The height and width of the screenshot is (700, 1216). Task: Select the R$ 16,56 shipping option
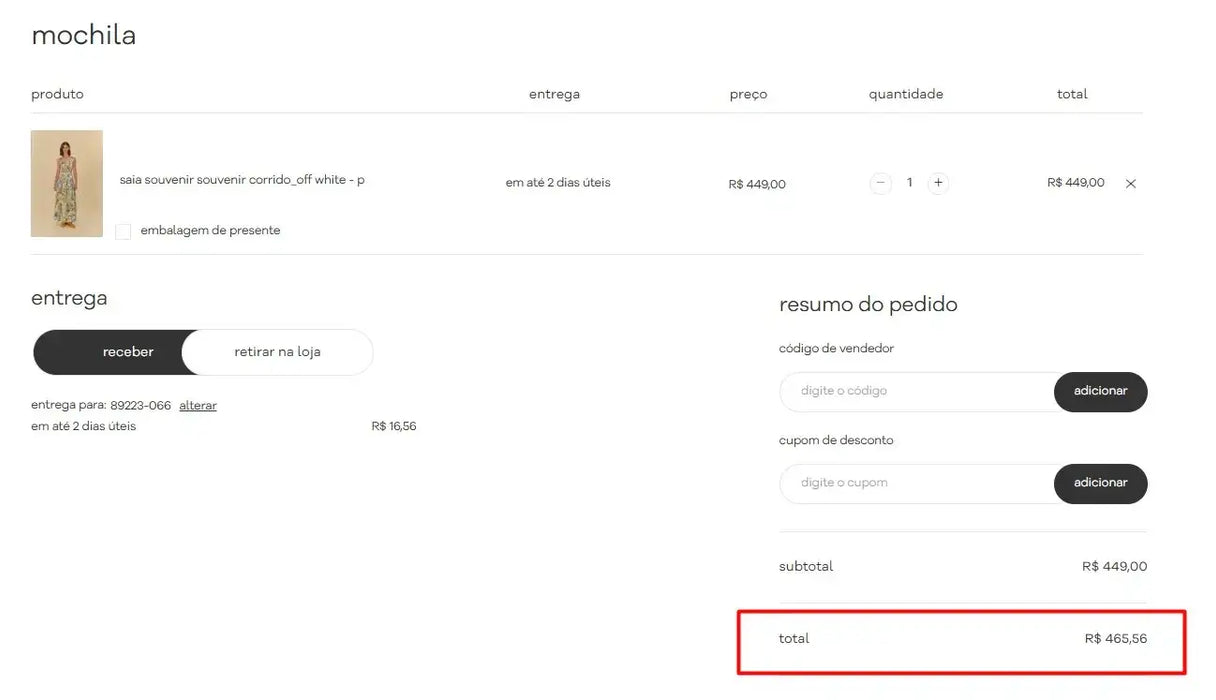pyautogui.click(x=393, y=427)
